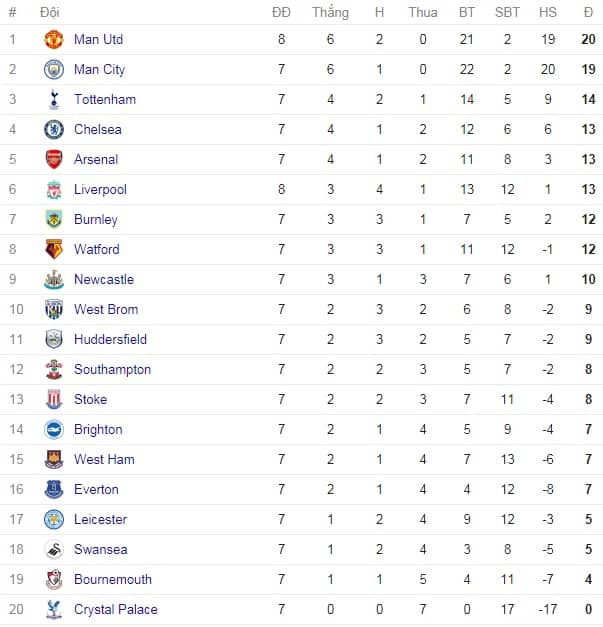
Task: Open the Newcastle team link
Action: 104,279
